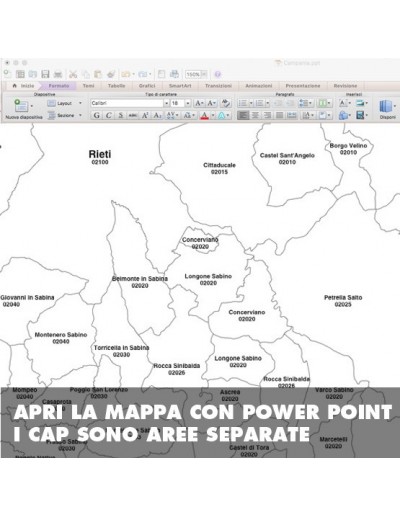Toggle distributed text alignment
This screenshot has height=517, width=400.
click(x=292, y=115)
